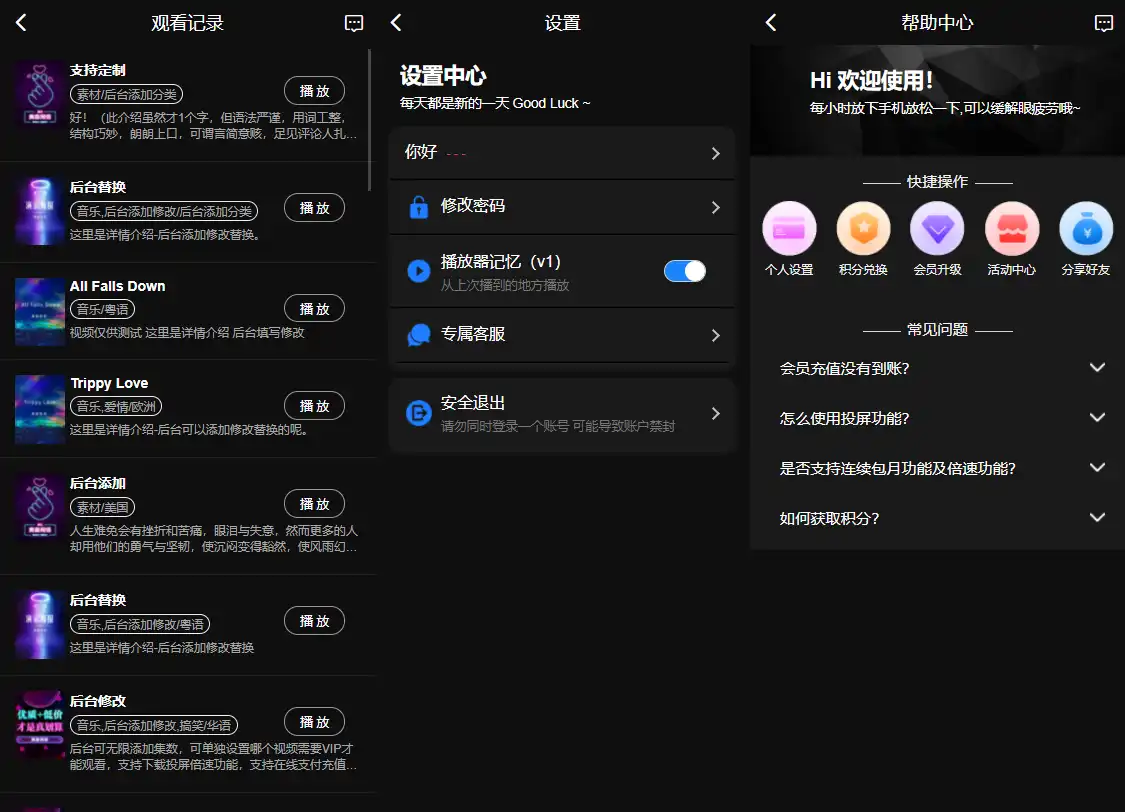Click the message icon in 帮助中心 header
1125x812 pixels.
(1104, 23)
